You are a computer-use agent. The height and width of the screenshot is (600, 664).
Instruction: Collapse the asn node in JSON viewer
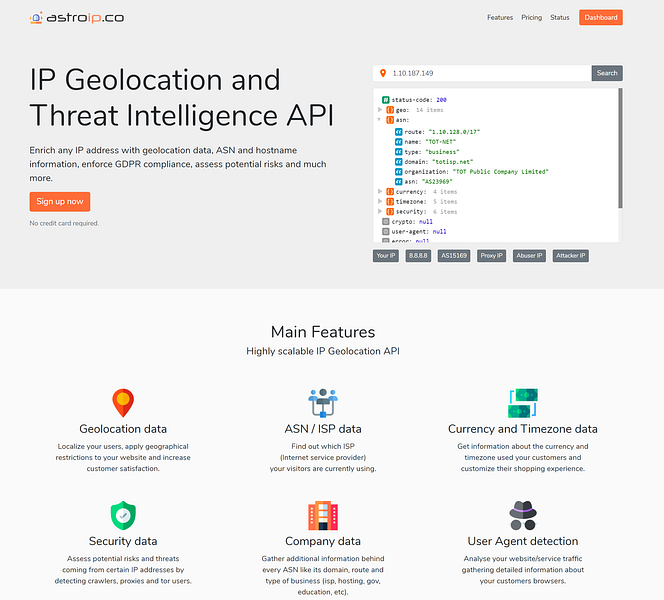click(379, 120)
